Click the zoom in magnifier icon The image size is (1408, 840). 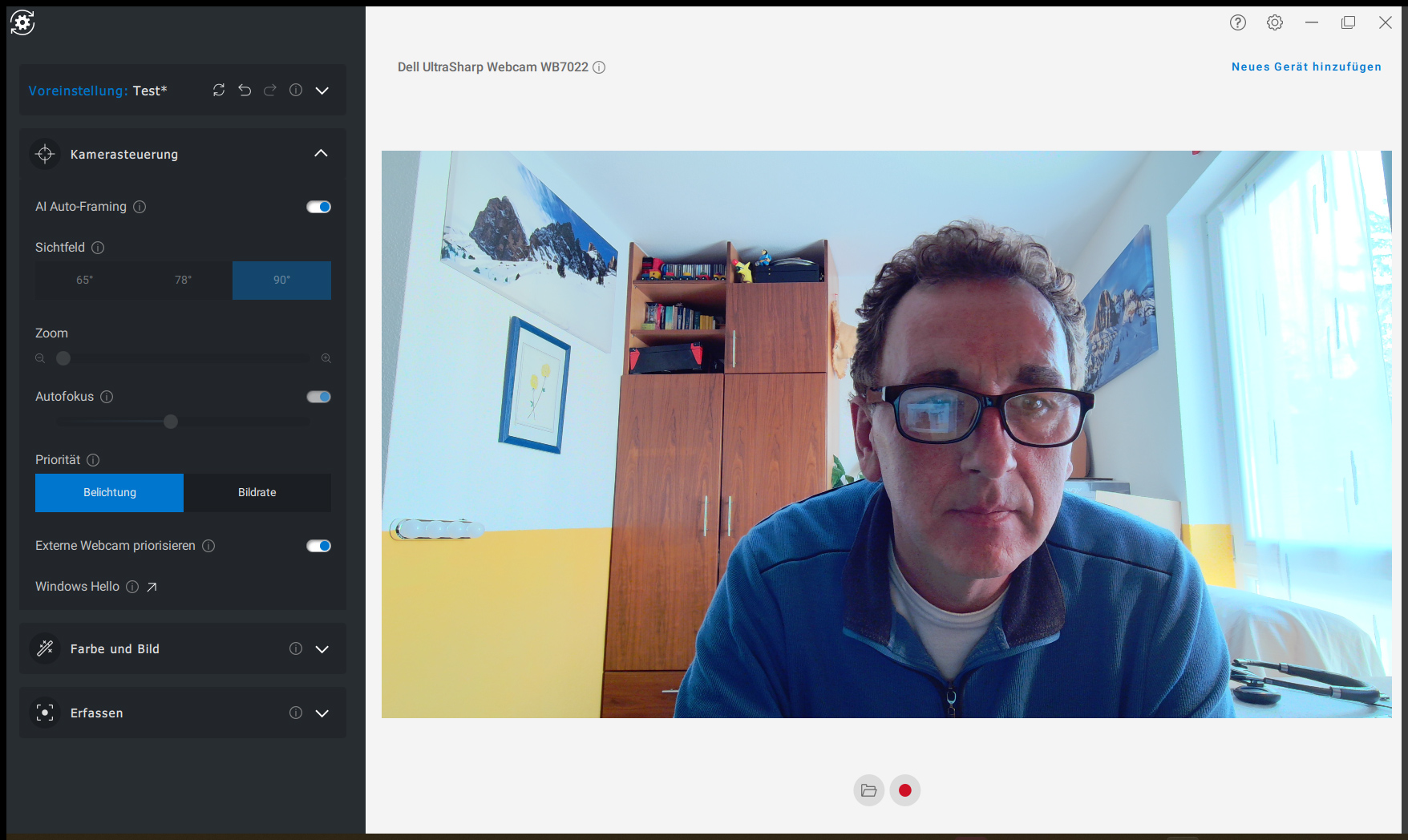tap(326, 358)
